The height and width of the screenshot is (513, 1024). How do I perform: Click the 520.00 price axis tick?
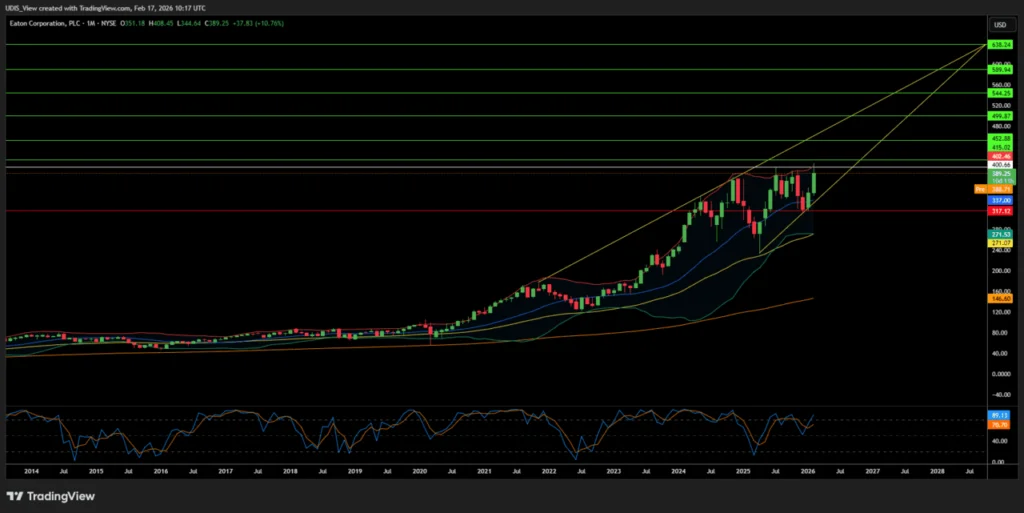point(1000,106)
